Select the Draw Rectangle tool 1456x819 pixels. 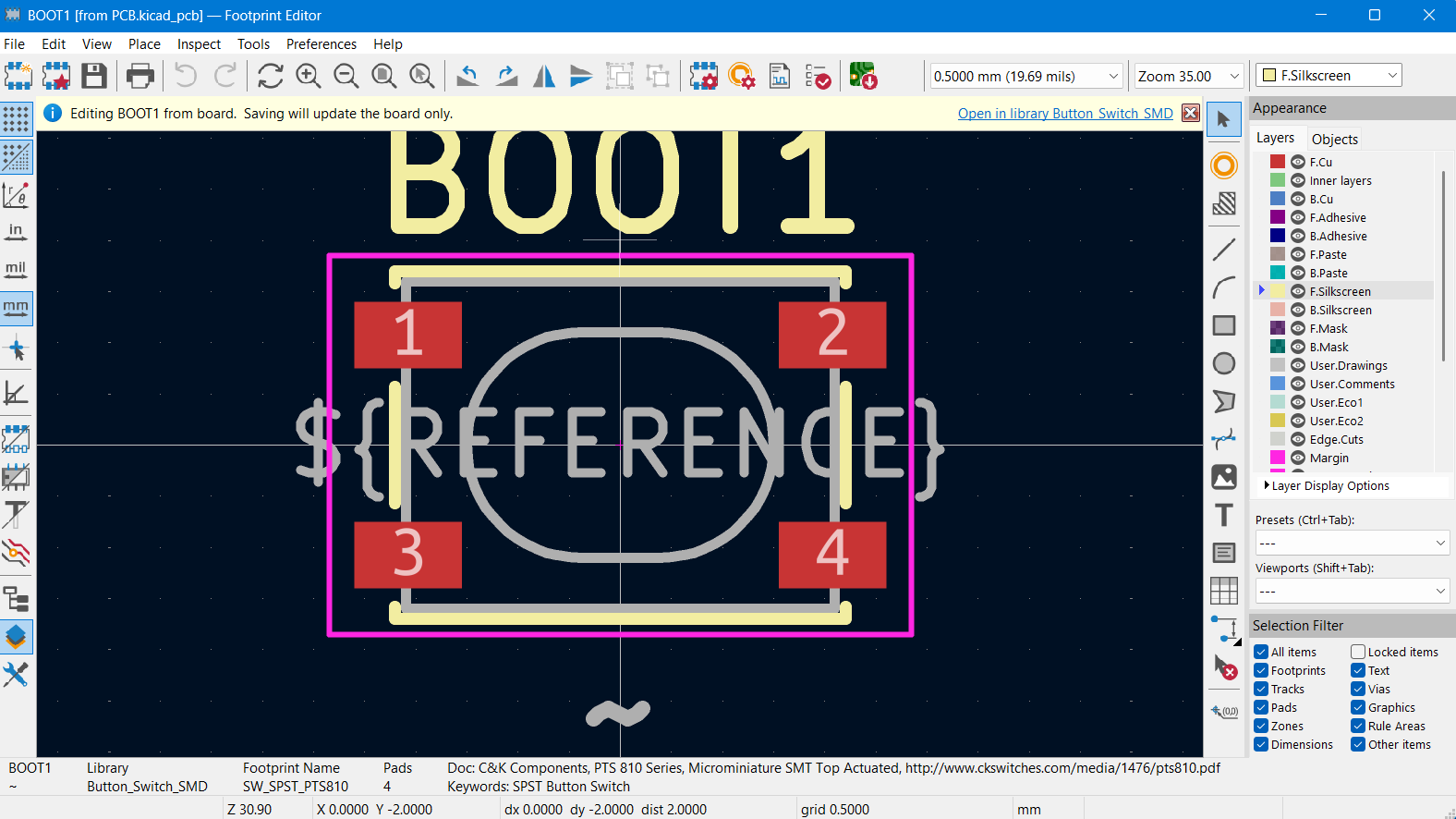(x=1223, y=325)
